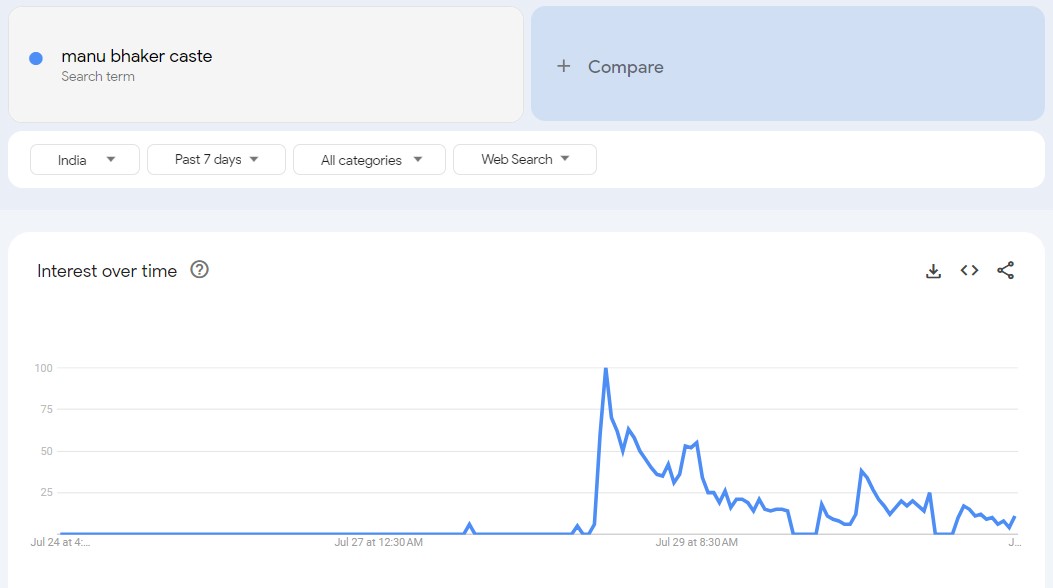Click the Compare box to add term
Viewport: 1053px width, 588px height.
click(x=788, y=64)
